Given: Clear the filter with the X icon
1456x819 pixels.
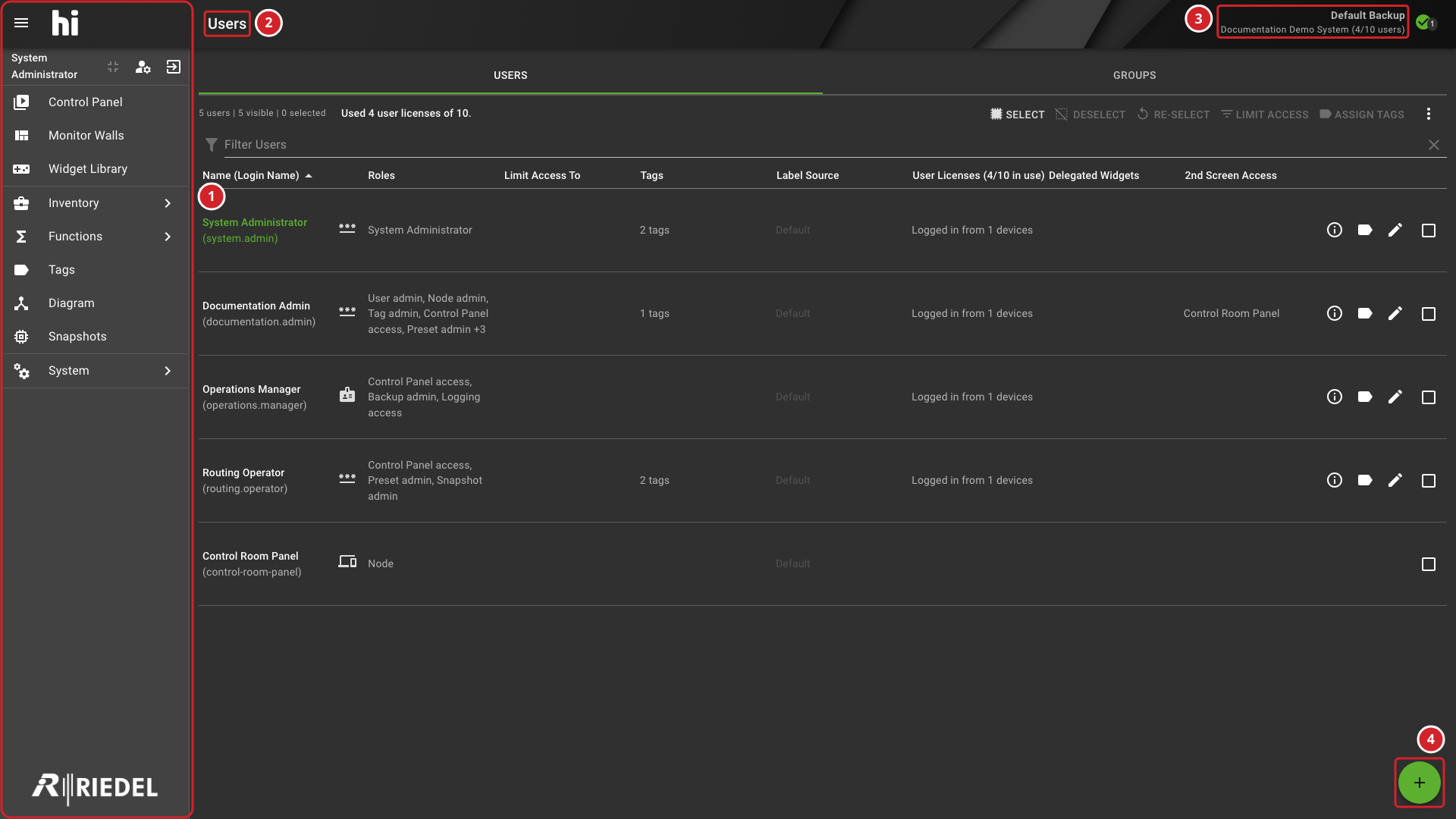Looking at the screenshot, I should 1433,144.
